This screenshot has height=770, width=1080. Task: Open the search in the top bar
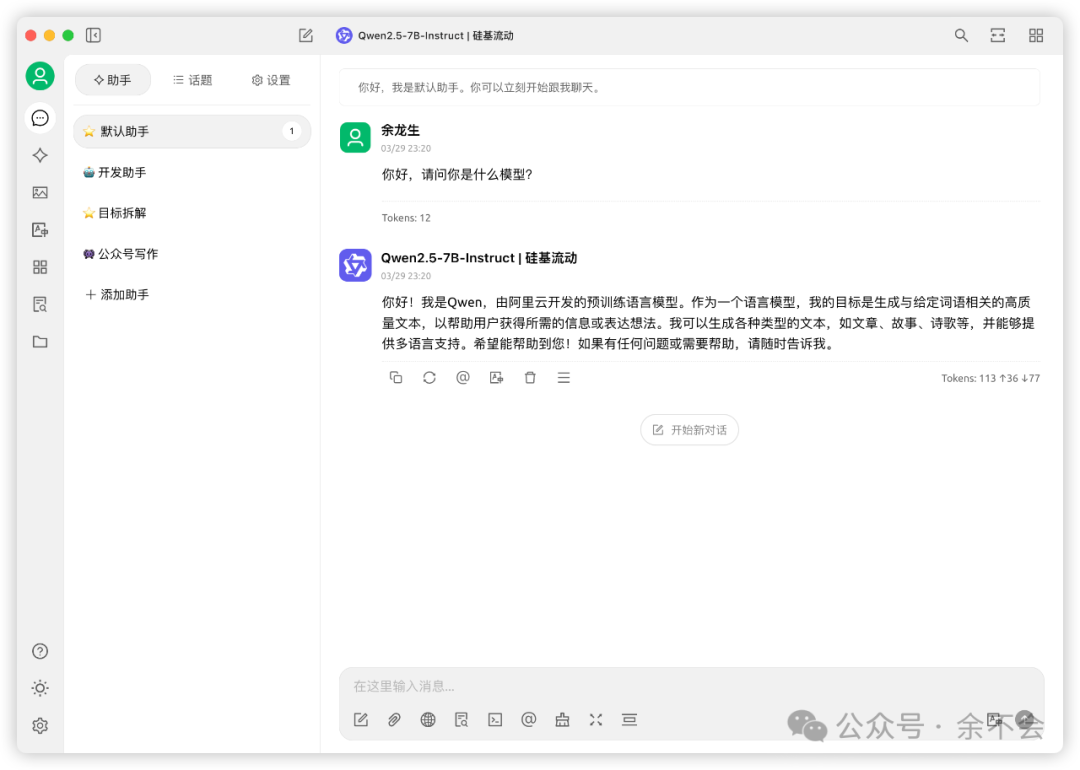960,35
